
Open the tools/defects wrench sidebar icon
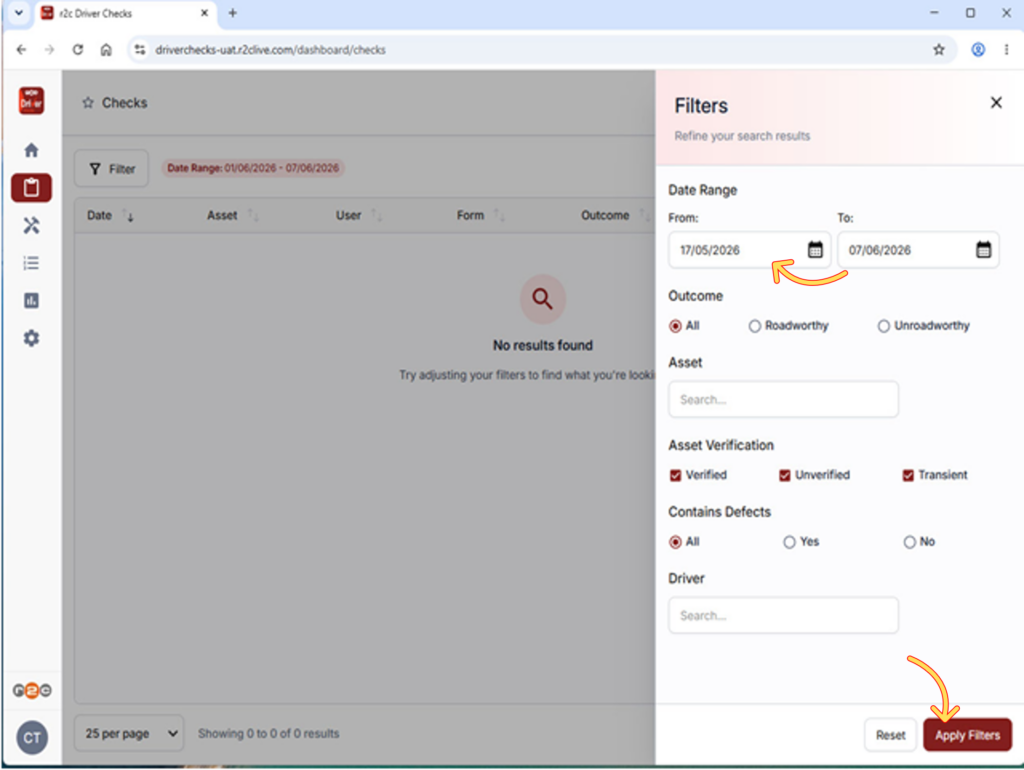click(x=31, y=225)
